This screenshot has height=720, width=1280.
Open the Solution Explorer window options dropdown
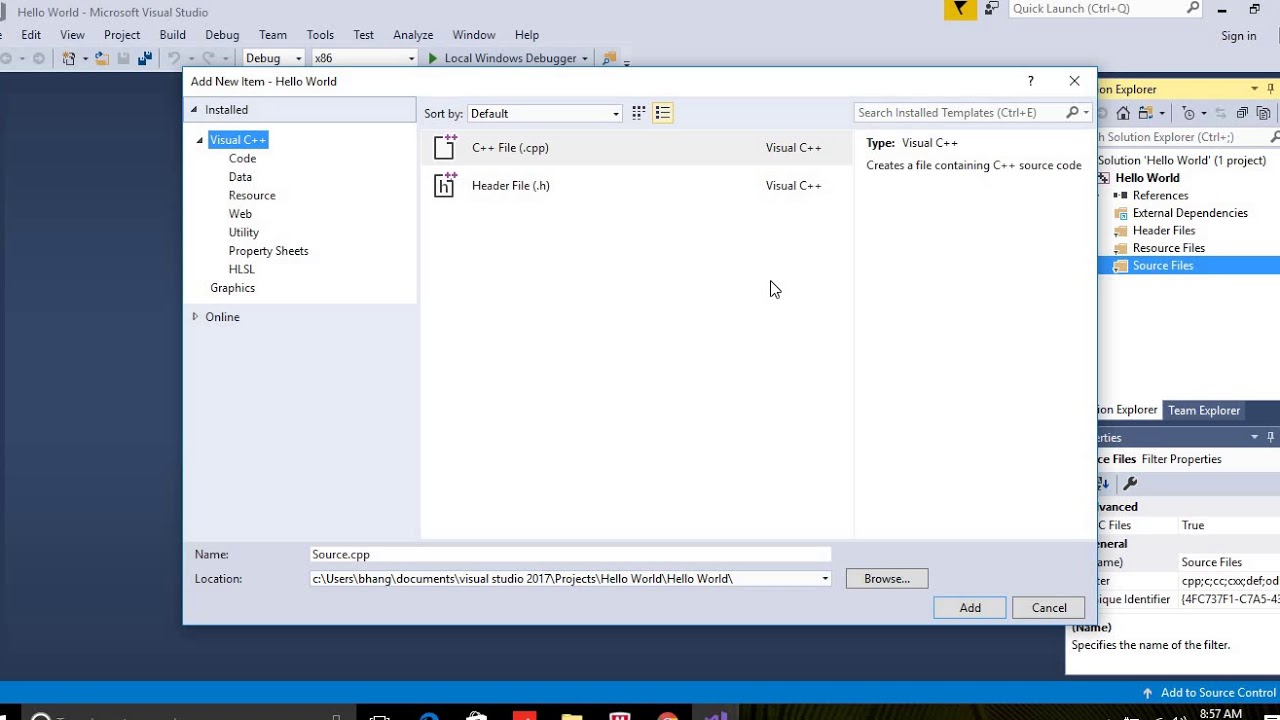point(1254,89)
